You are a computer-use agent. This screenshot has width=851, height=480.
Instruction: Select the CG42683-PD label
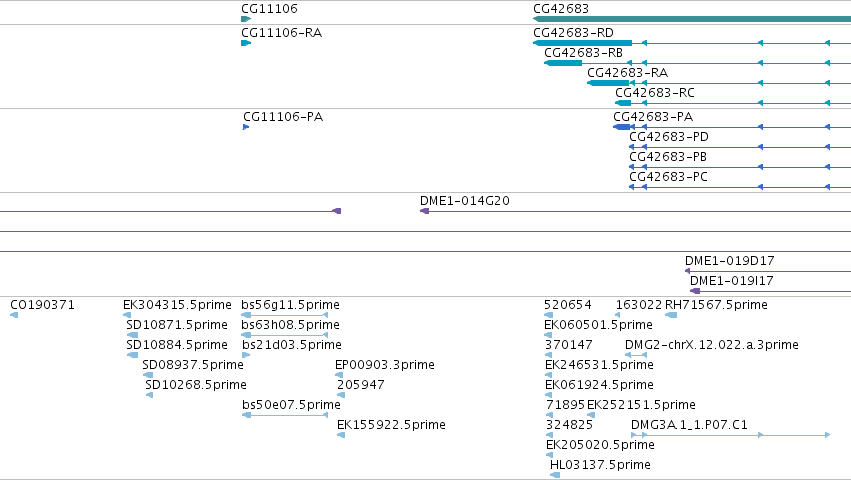(669, 137)
